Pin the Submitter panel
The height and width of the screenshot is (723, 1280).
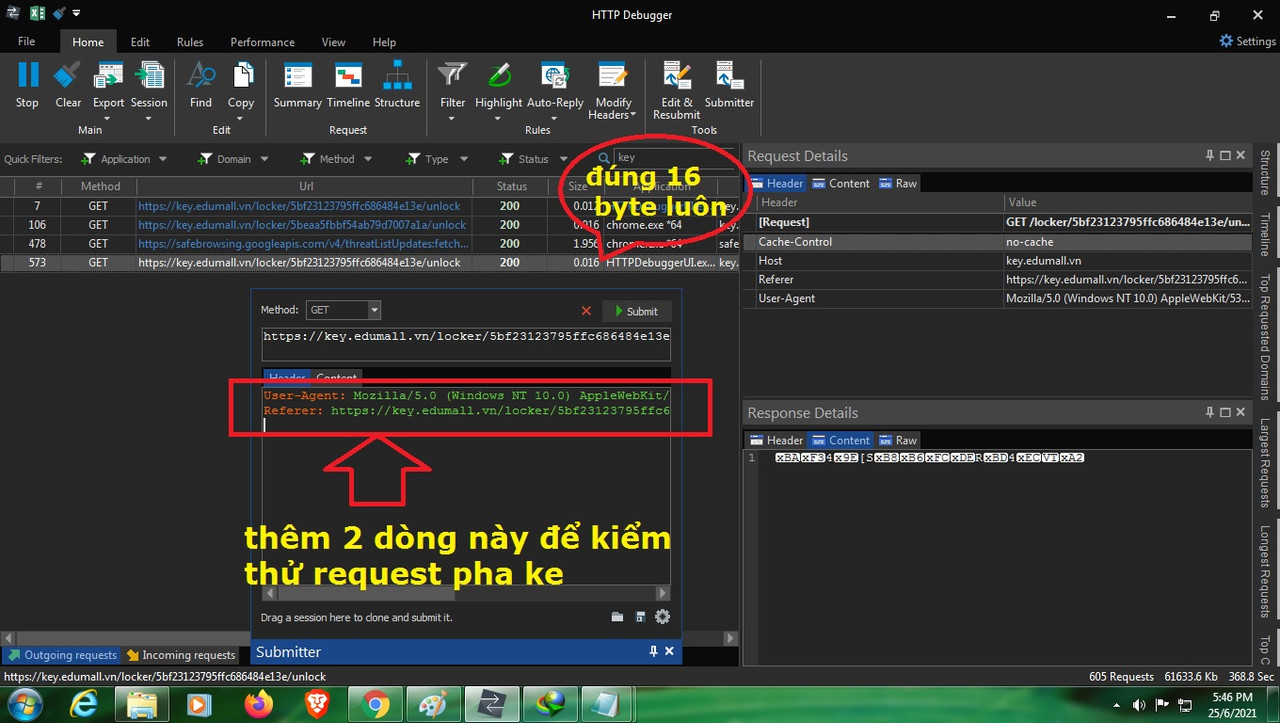point(653,651)
